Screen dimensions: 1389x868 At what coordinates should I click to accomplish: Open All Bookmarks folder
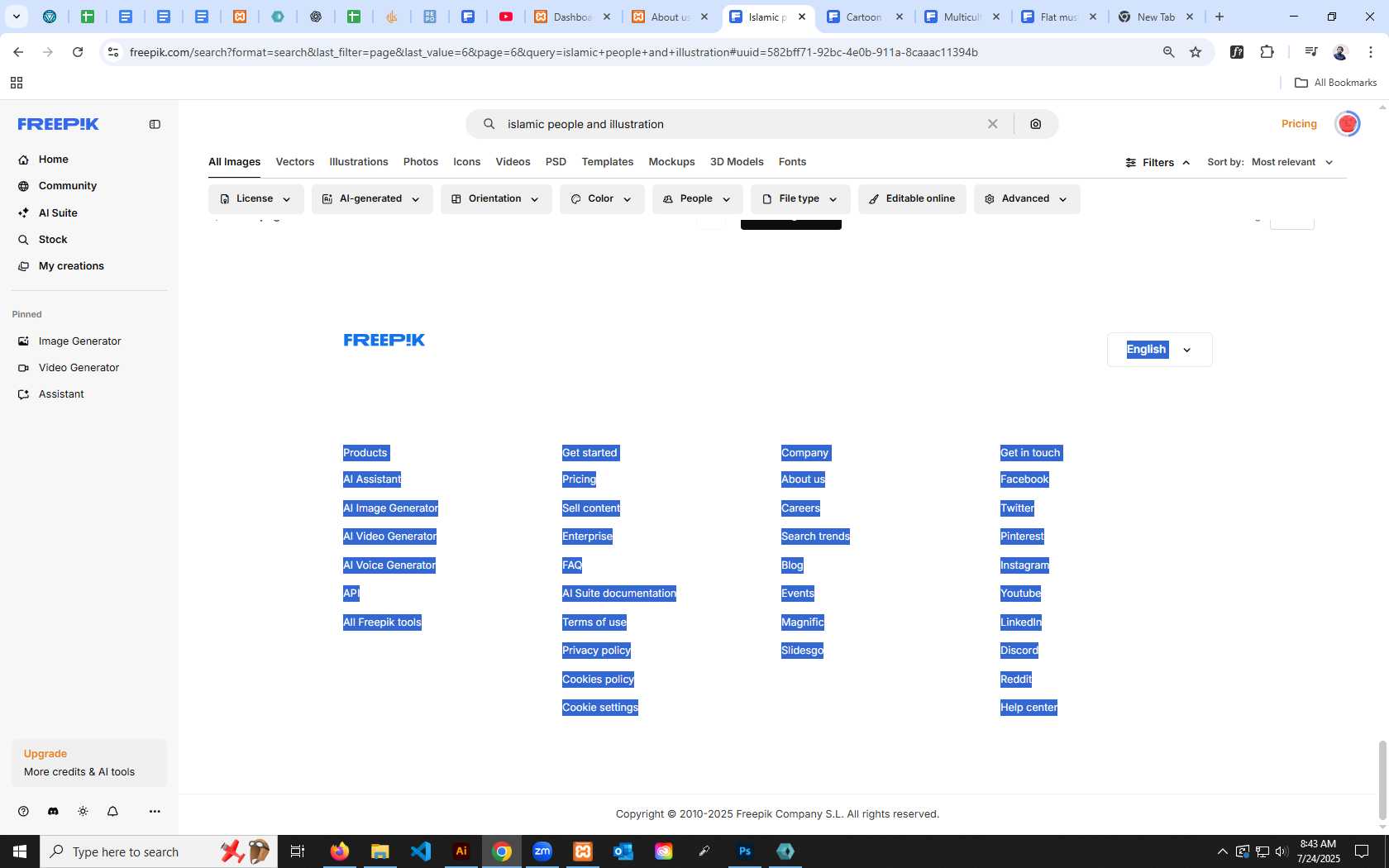pos(1335,83)
